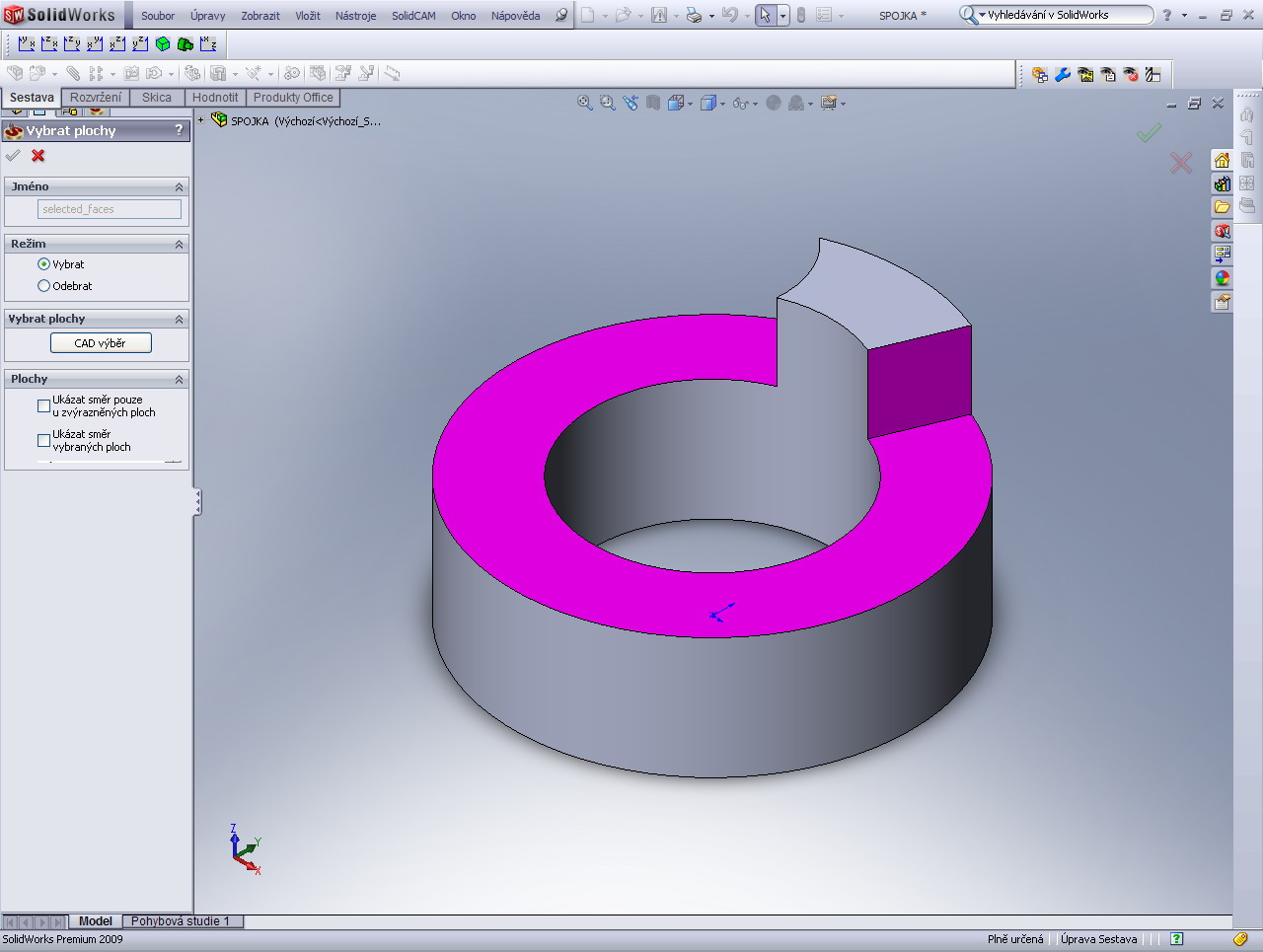This screenshot has width=1263, height=952.
Task: Open the home icon in the task pane
Action: pos(1222,161)
